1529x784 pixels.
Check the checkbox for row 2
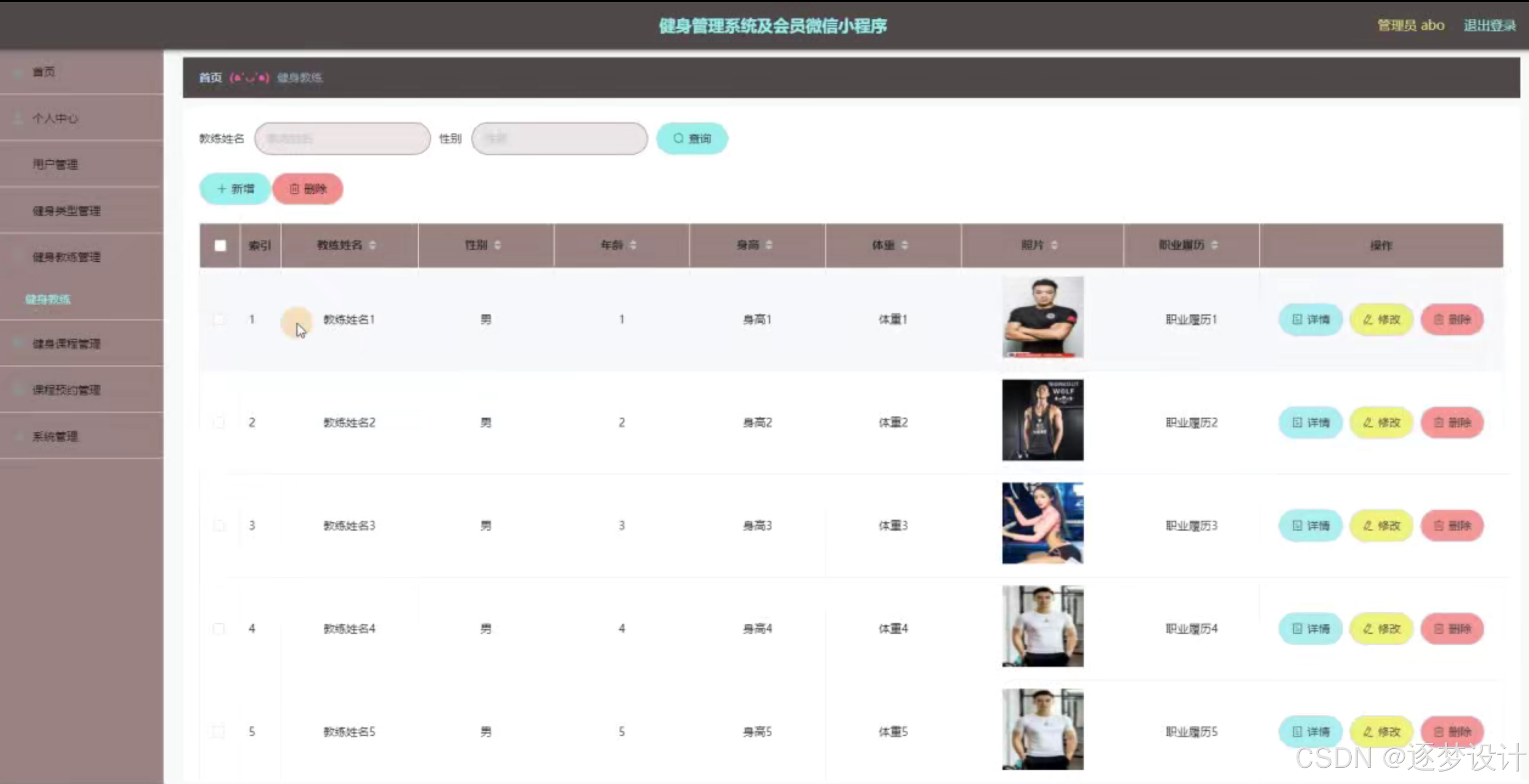pos(219,422)
